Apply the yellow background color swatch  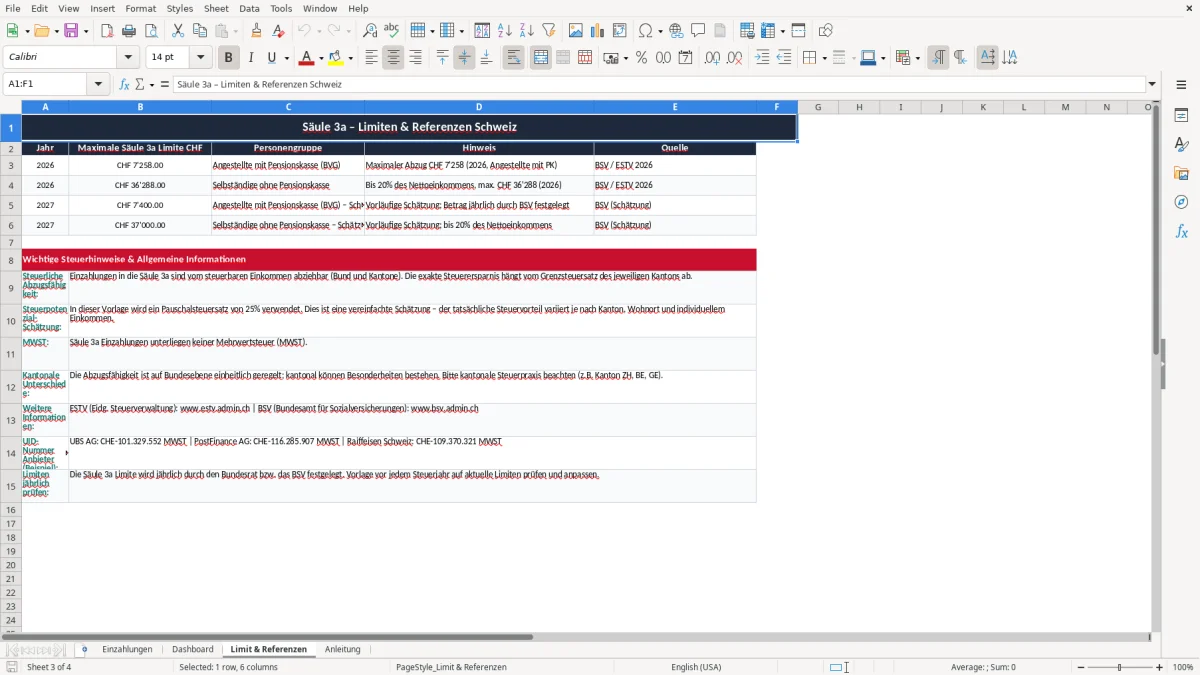click(x=335, y=58)
